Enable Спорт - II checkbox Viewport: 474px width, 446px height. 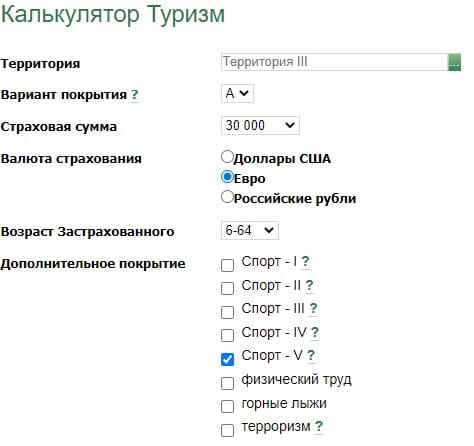click(227, 289)
